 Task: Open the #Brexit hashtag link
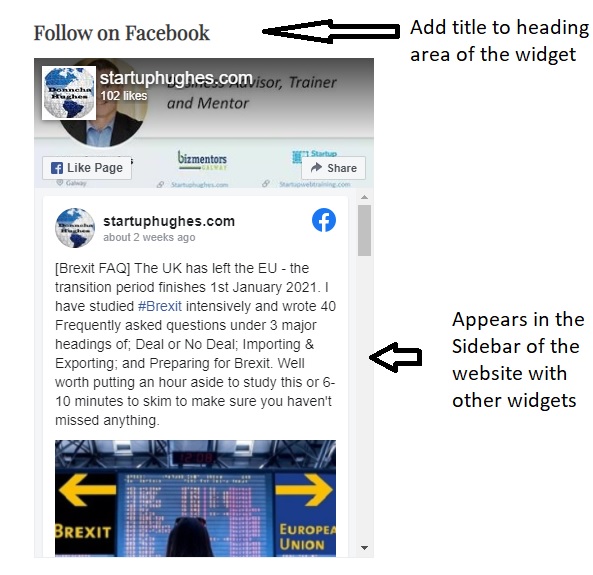(160, 306)
